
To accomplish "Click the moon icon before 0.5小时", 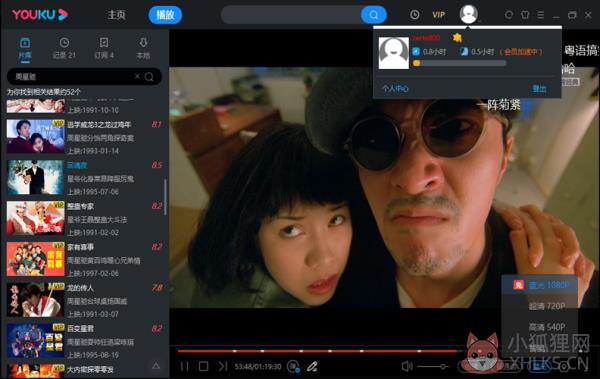I will (464, 51).
